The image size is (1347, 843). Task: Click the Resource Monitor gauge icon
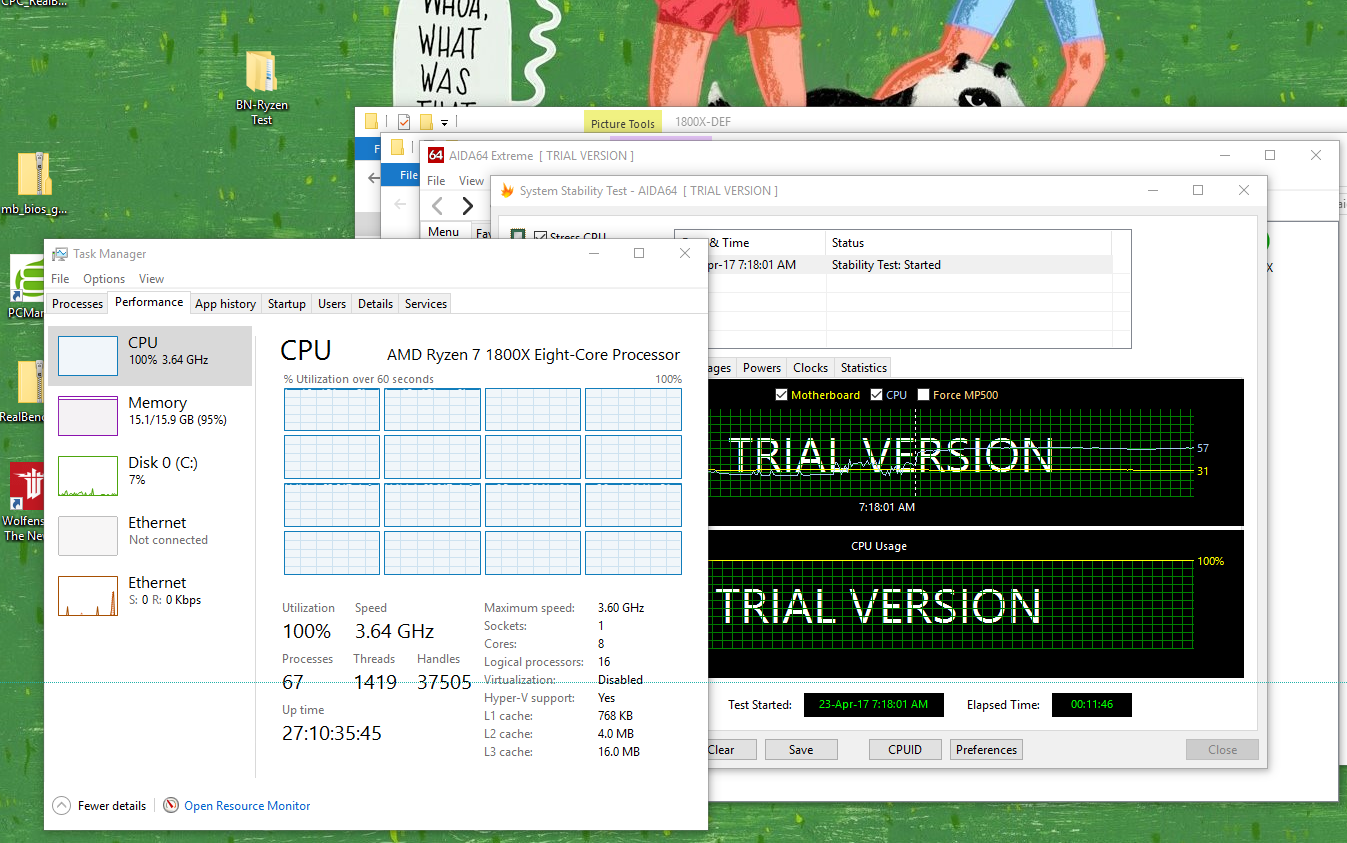click(171, 805)
